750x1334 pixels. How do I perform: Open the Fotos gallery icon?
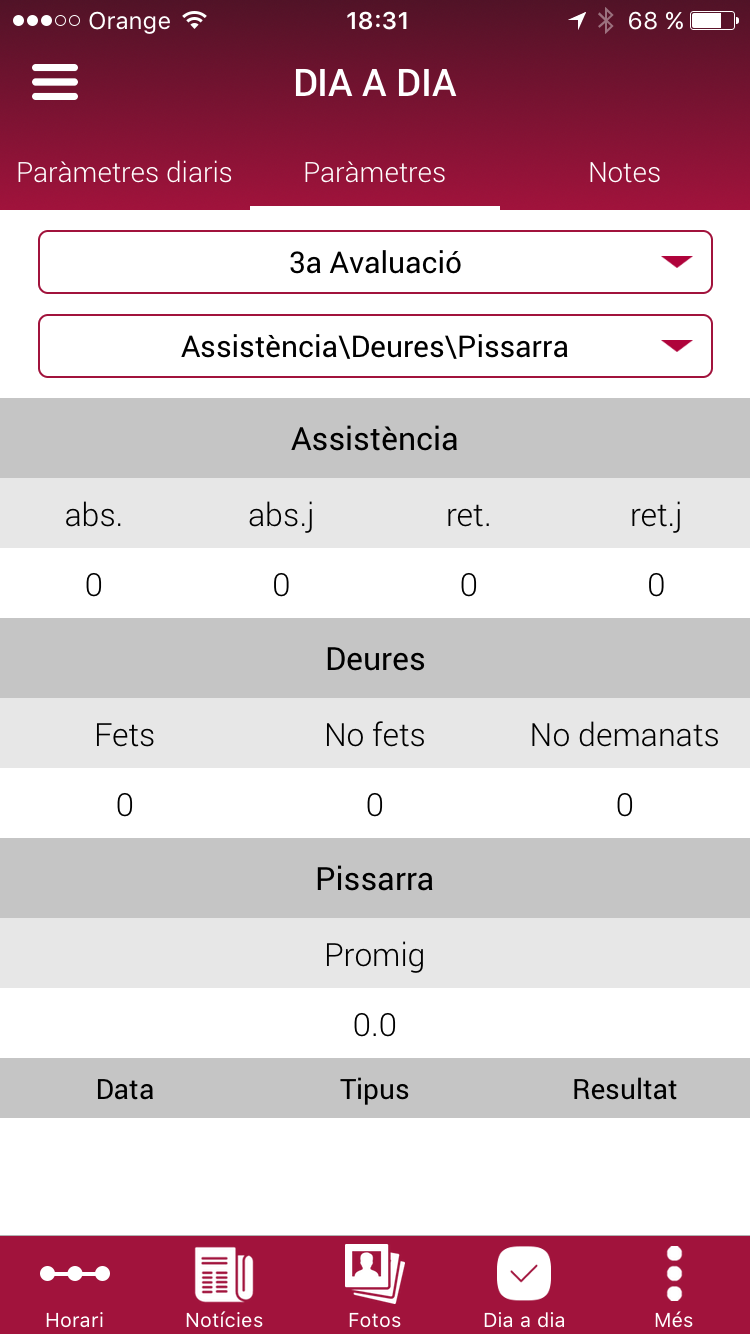374,1274
